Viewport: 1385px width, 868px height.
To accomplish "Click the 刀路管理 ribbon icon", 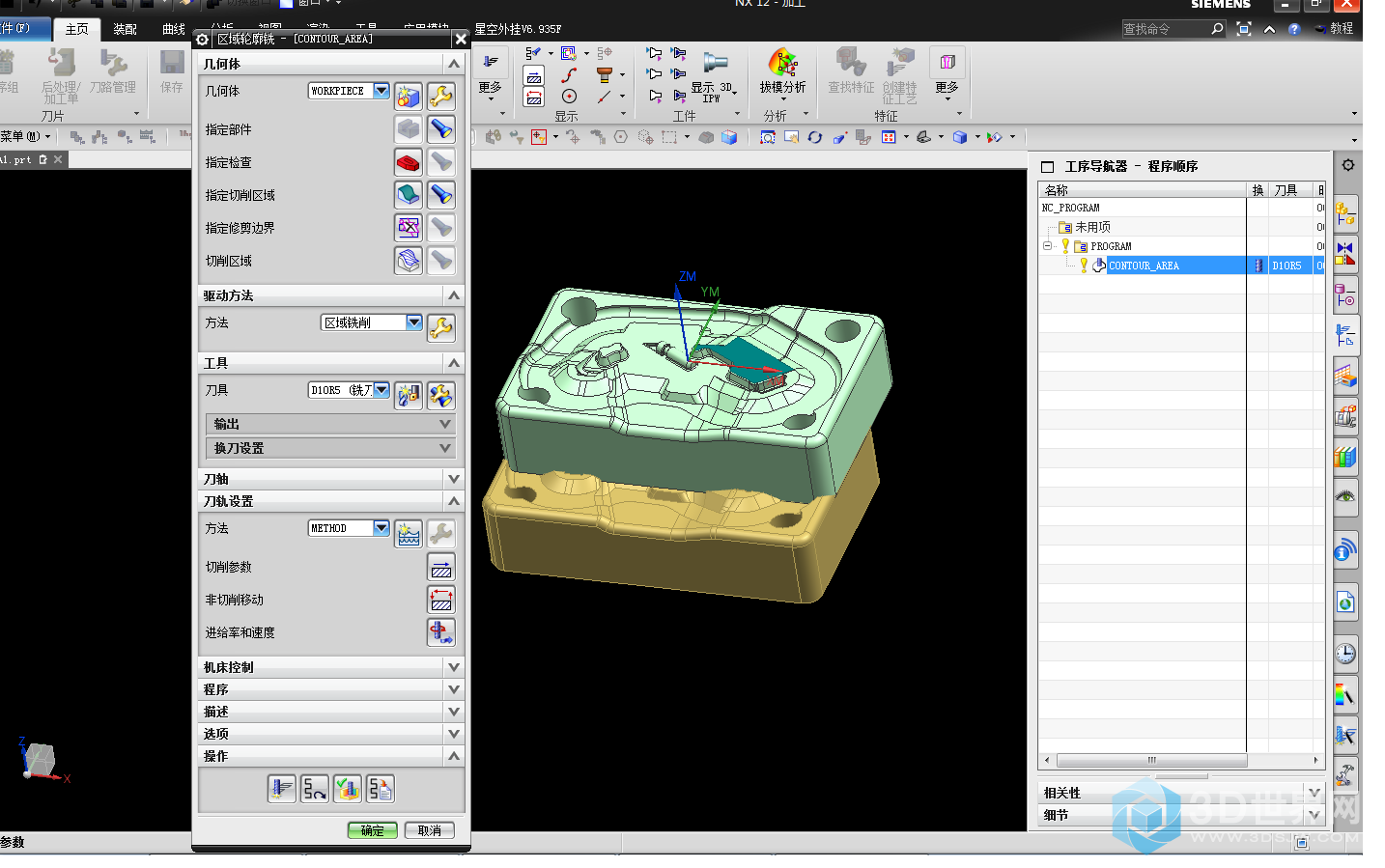I will click(x=113, y=64).
